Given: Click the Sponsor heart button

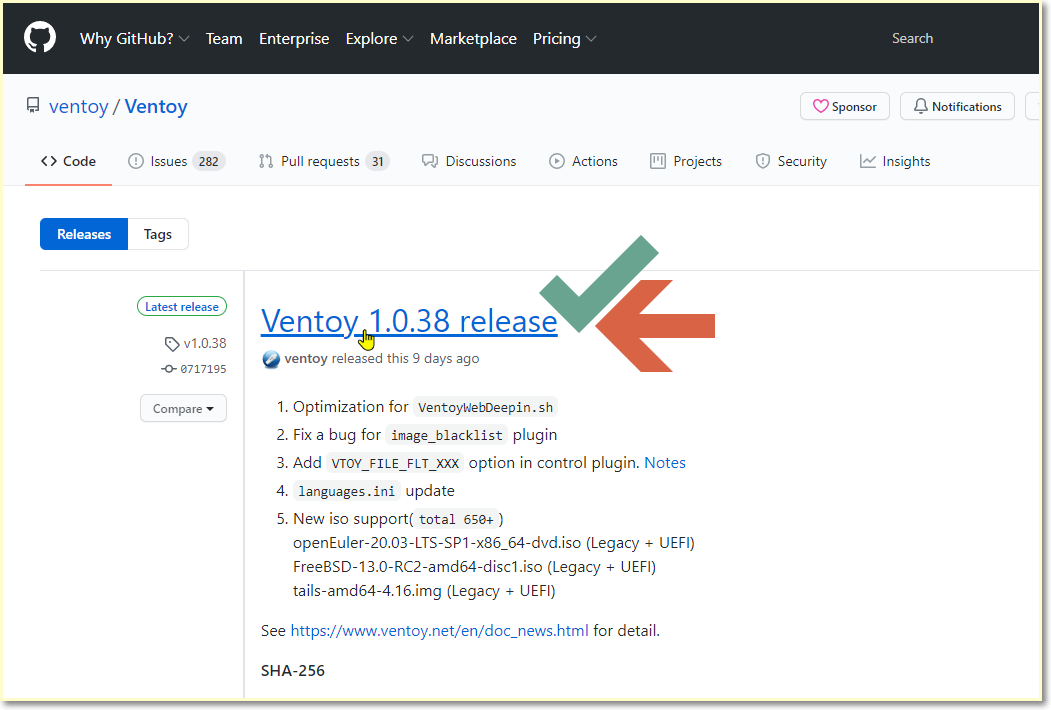Looking at the screenshot, I should (x=845, y=107).
